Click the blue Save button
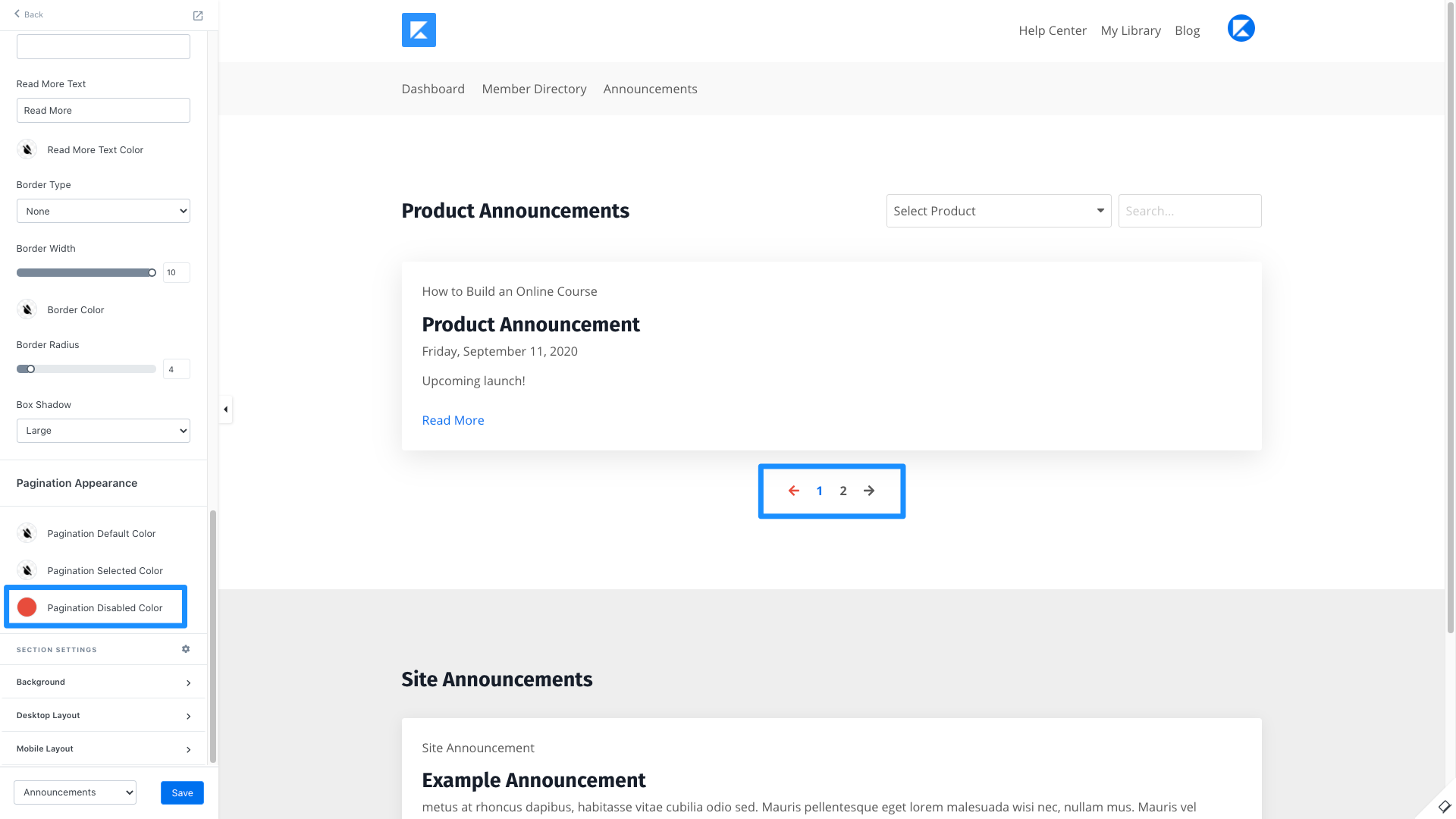1456x819 pixels. click(182, 792)
